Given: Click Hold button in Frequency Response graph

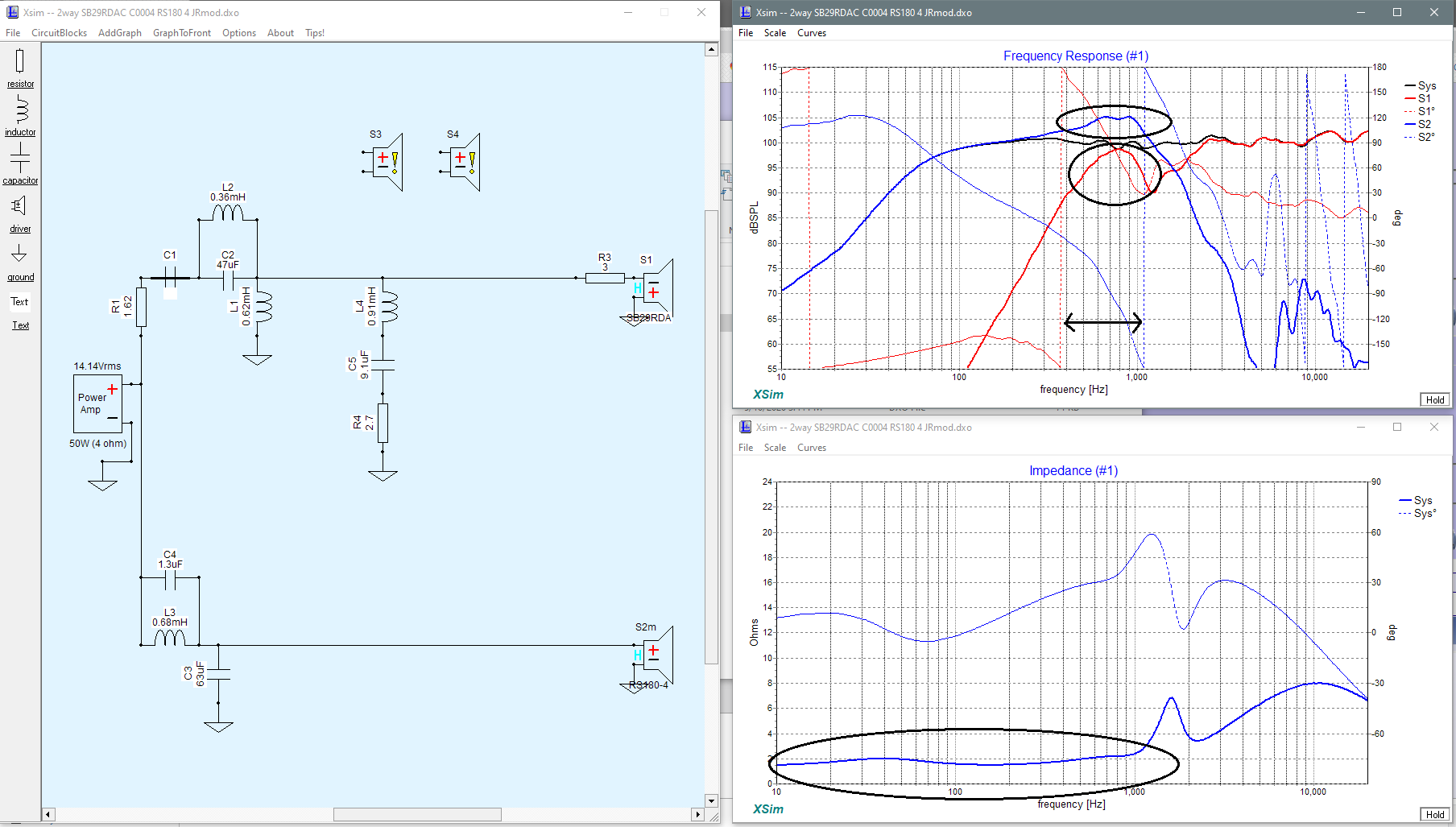Looking at the screenshot, I should tap(1435, 399).
